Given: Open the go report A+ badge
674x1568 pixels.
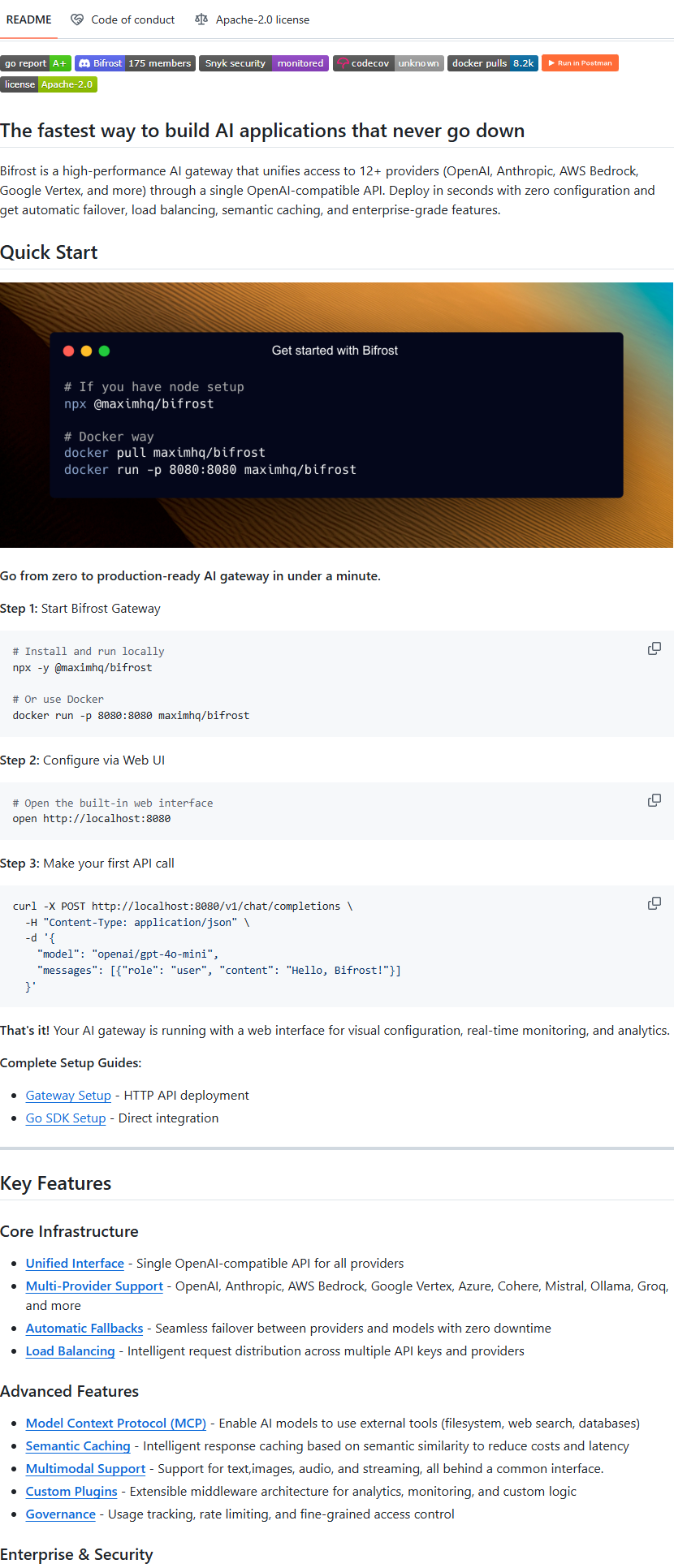Looking at the screenshot, I should point(36,63).
